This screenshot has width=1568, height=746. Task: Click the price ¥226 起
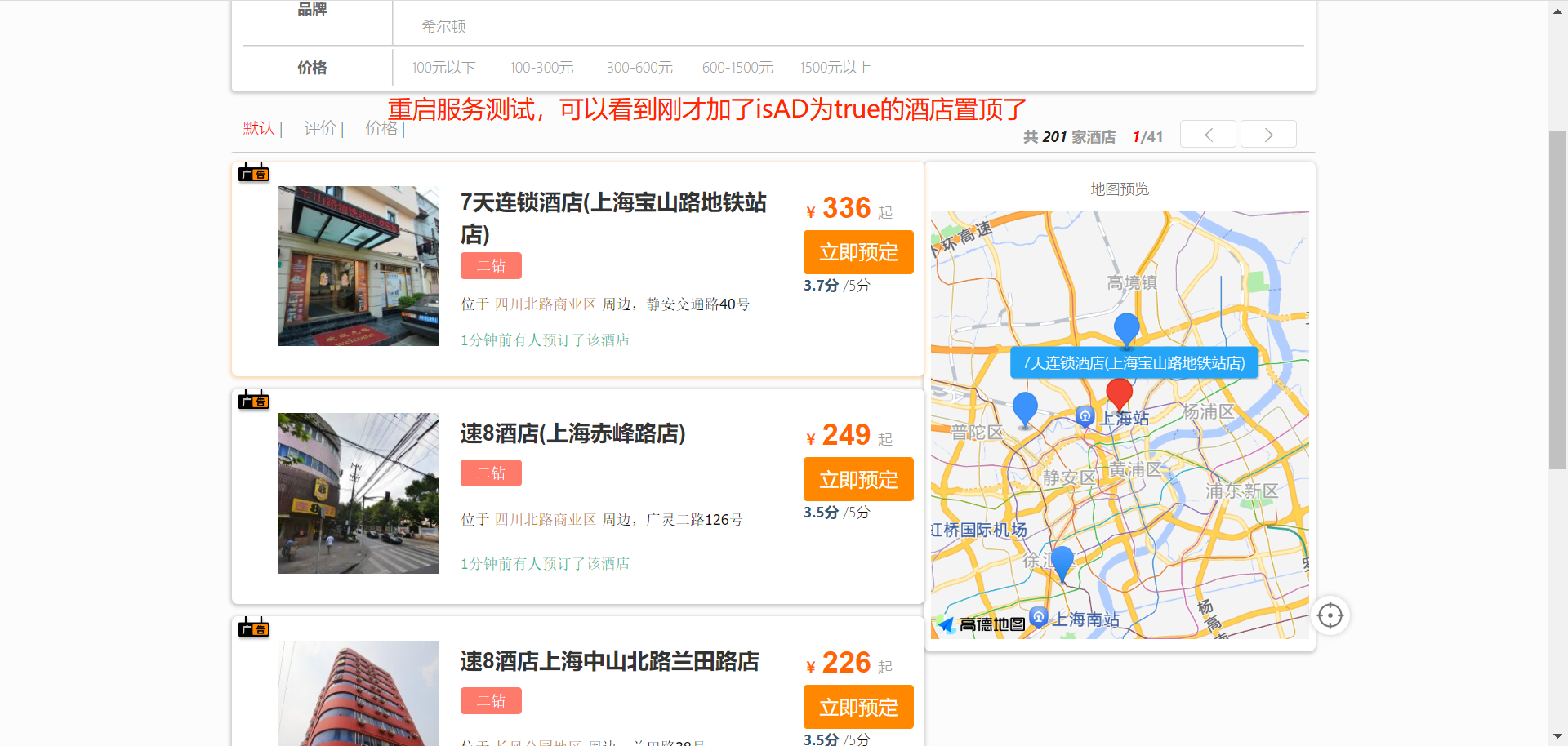(x=849, y=664)
